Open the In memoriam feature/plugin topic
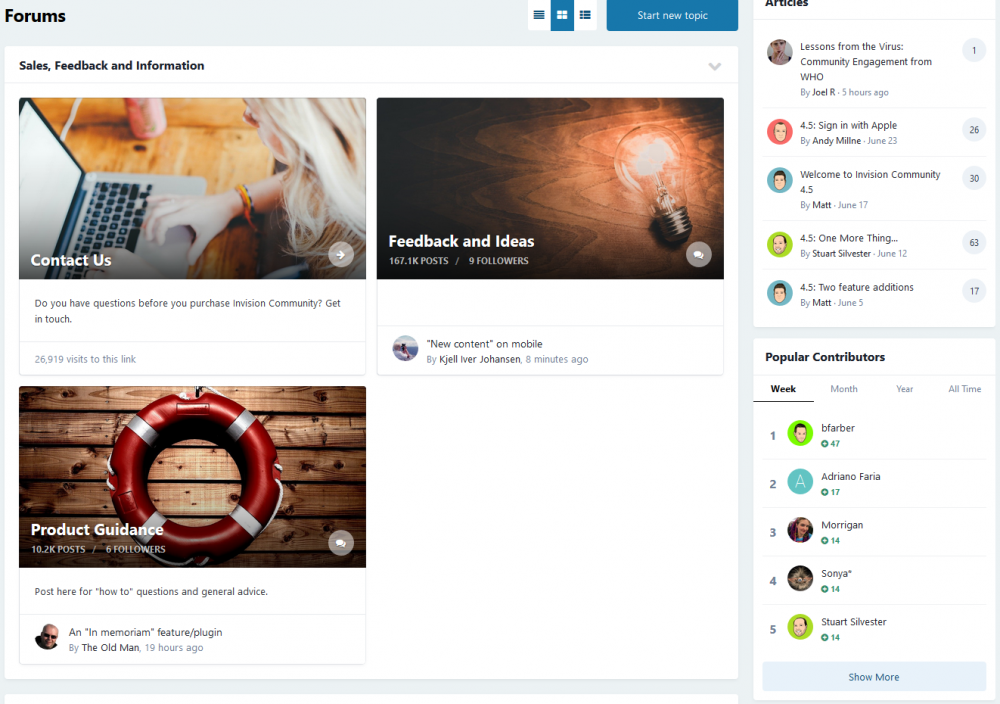The image size is (1000, 704). click(x=145, y=632)
